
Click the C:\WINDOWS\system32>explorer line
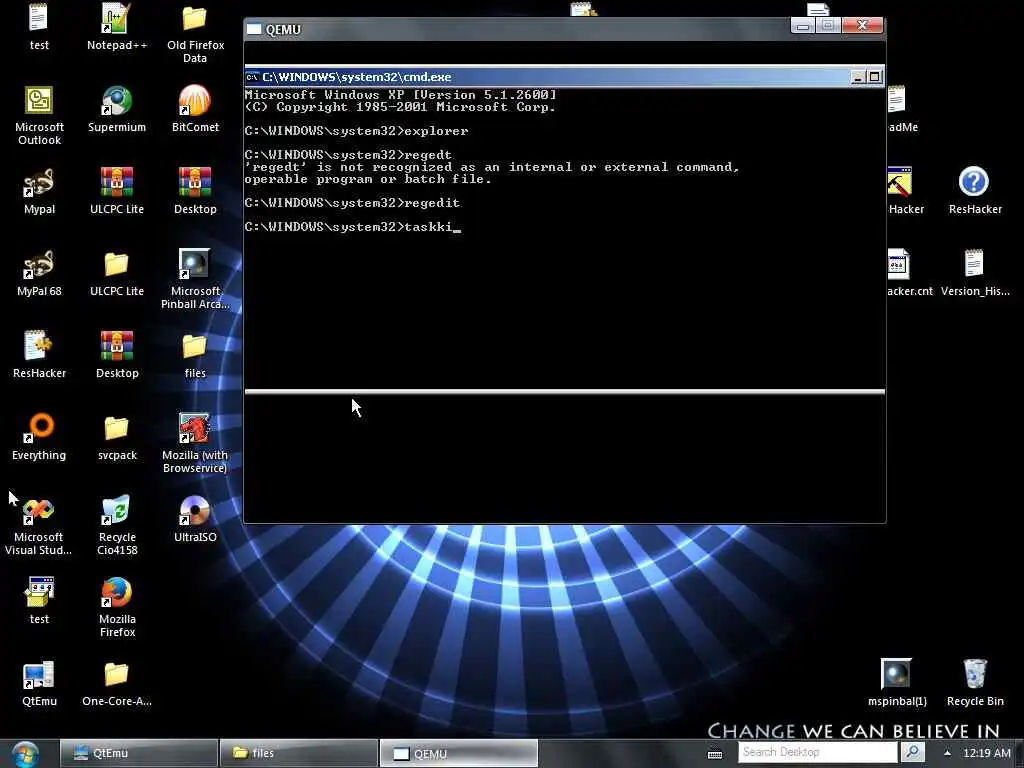coord(357,131)
